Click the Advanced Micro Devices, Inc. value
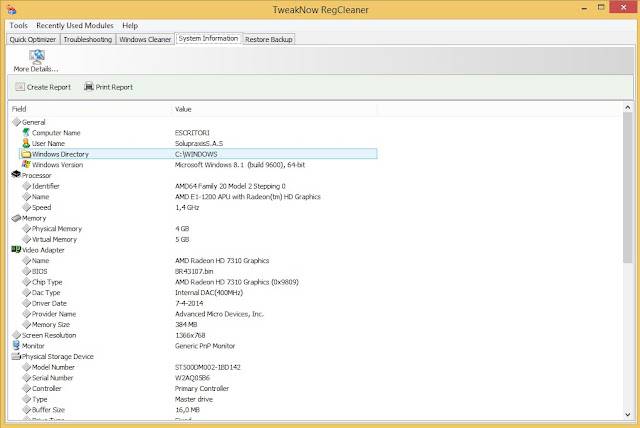Image resolution: width=640 pixels, height=428 pixels. point(219,314)
